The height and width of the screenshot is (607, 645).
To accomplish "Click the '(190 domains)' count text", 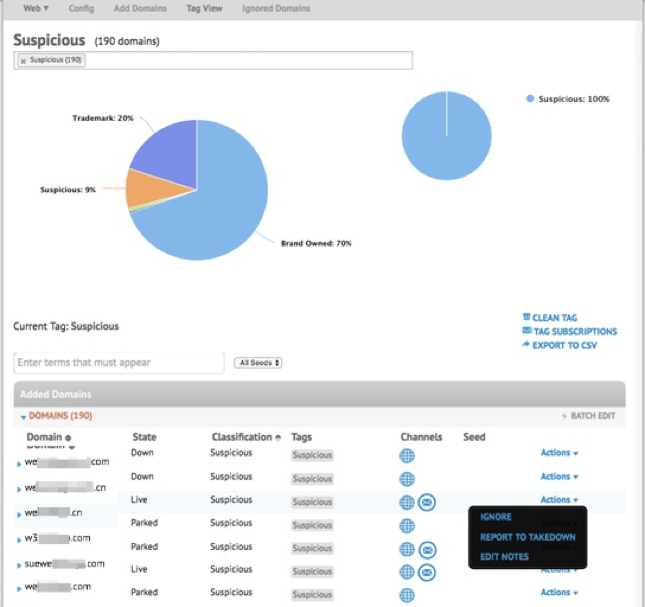I will tap(127, 42).
